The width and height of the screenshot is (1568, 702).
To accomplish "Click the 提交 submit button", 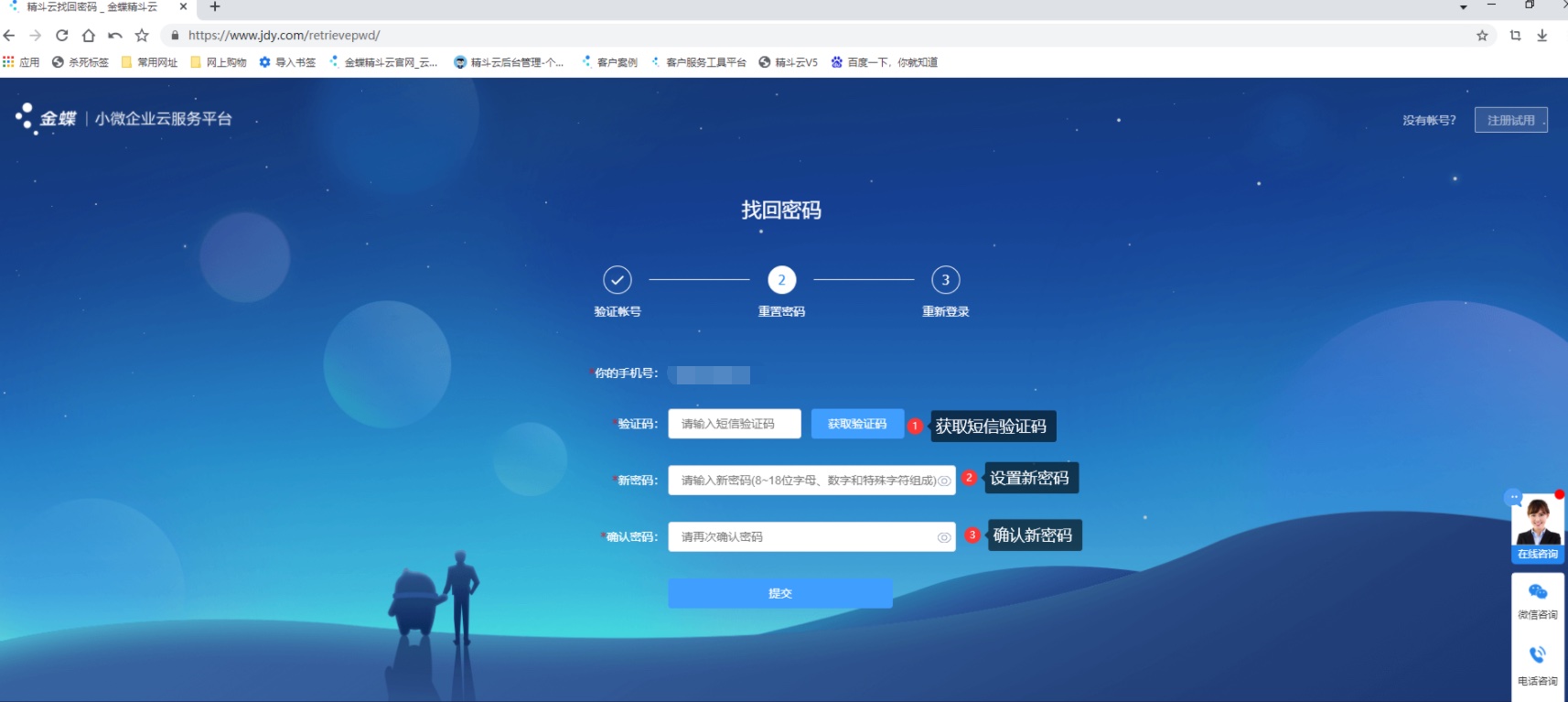I will click(x=780, y=593).
